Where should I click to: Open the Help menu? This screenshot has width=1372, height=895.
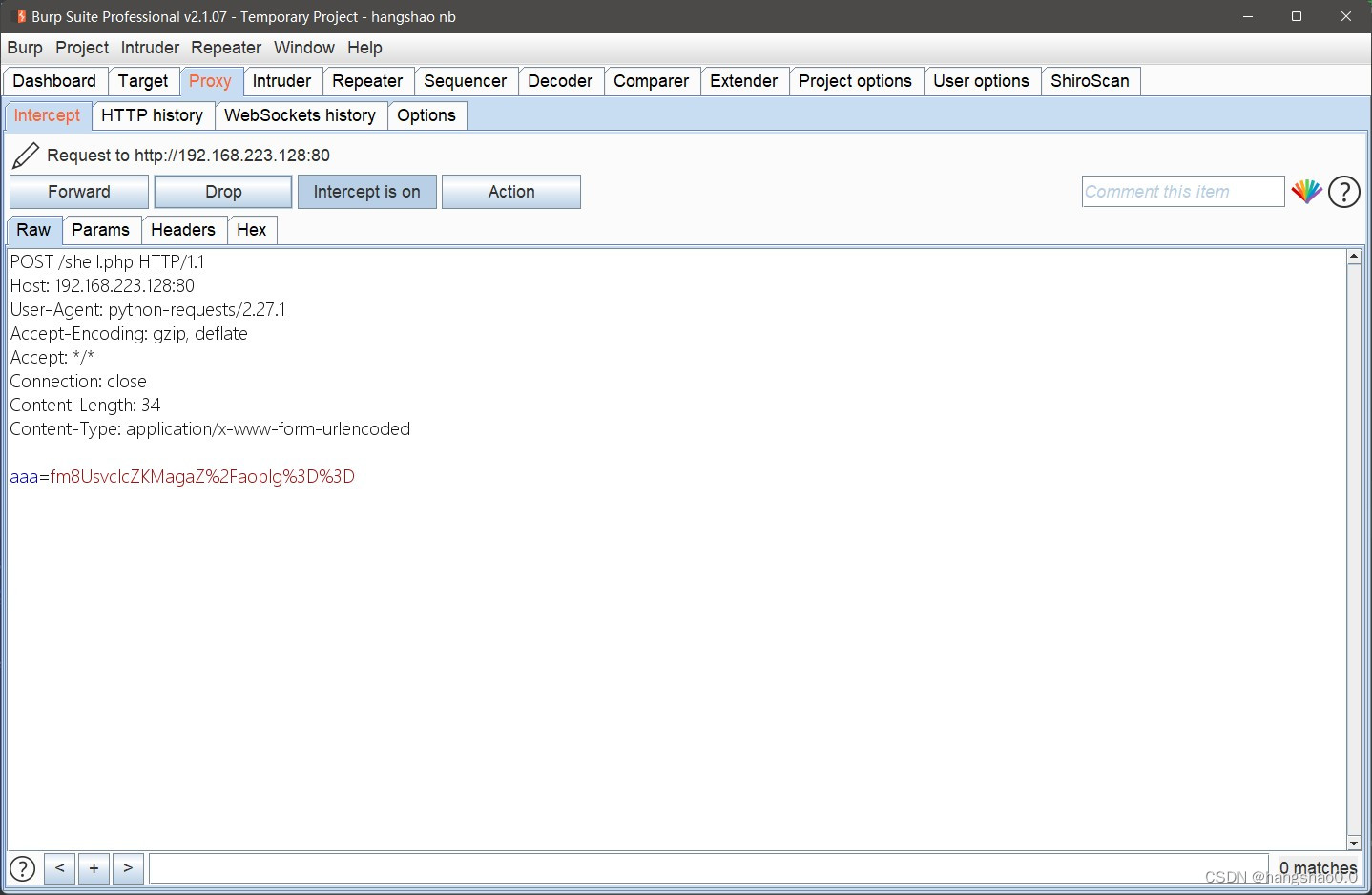coord(364,48)
